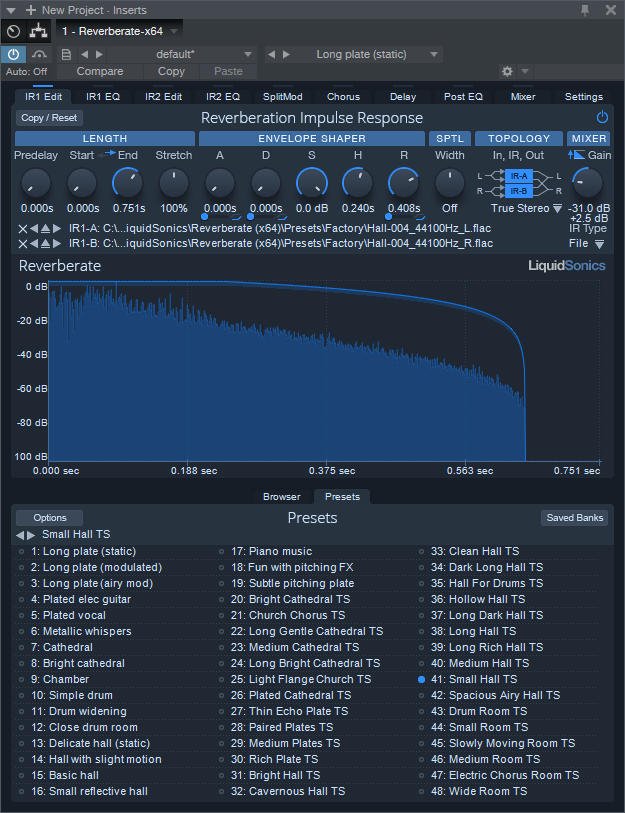The width and height of the screenshot is (625, 813).
Task: Open the presets Options button
Action: point(50,517)
